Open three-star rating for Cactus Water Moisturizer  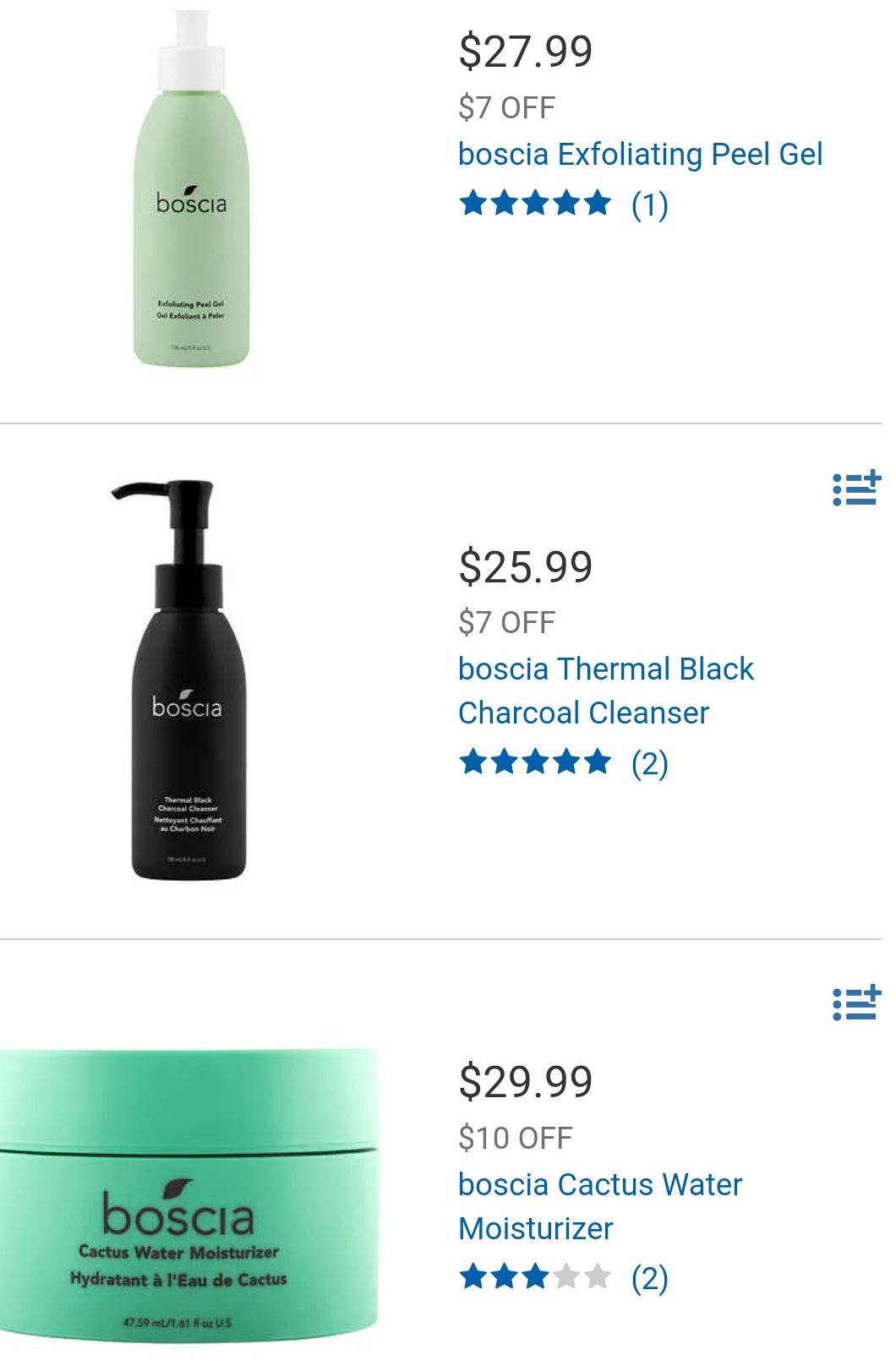click(535, 1277)
